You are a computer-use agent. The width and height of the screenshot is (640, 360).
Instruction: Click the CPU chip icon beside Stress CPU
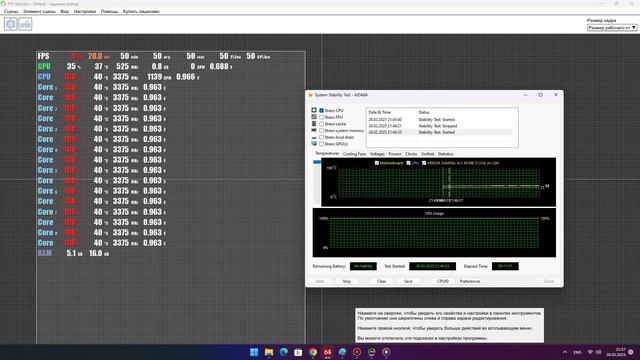(314, 110)
